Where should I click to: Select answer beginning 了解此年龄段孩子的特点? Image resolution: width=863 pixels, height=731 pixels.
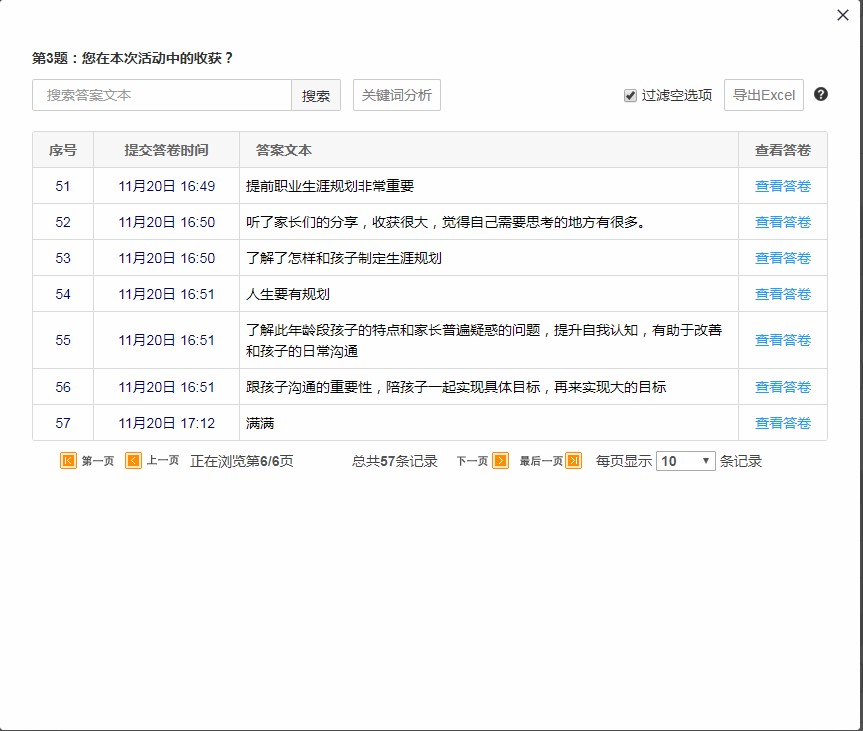484,340
